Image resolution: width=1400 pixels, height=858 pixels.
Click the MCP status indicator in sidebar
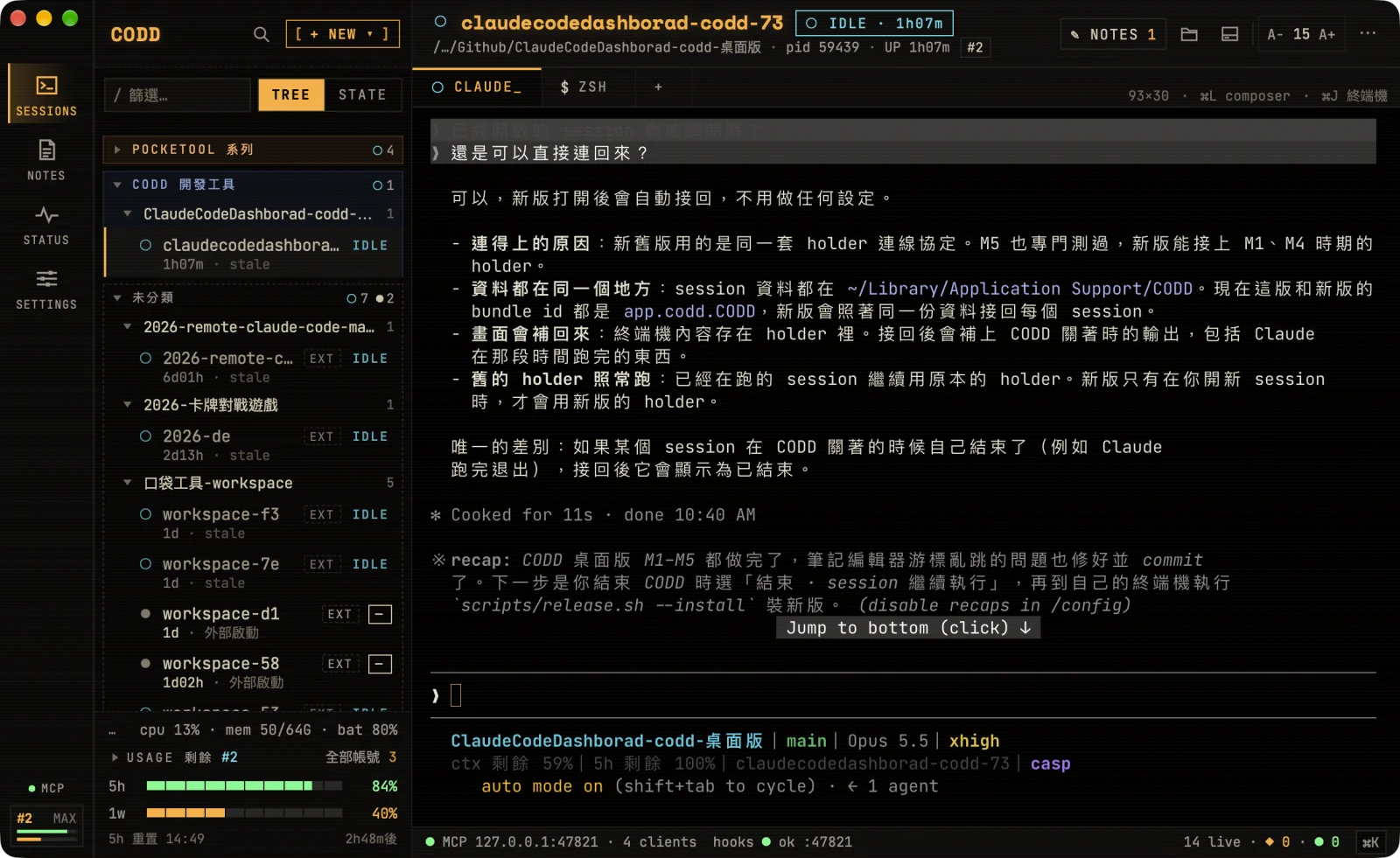coord(46,788)
